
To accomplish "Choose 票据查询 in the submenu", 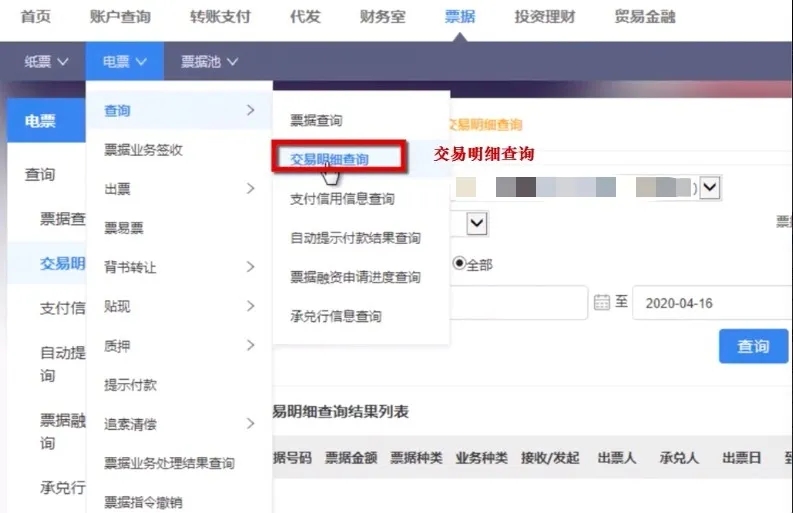I will (x=316, y=120).
